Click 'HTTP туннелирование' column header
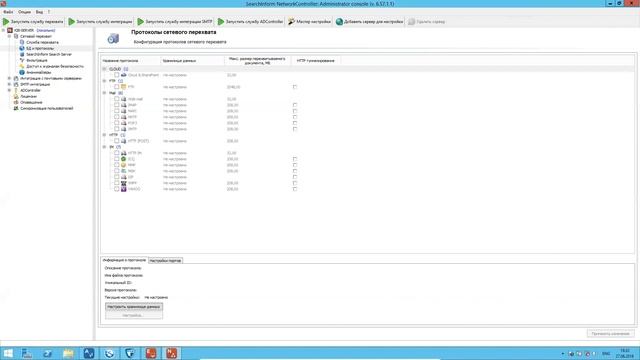The height and width of the screenshot is (360, 640). pyautogui.click(x=316, y=60)
